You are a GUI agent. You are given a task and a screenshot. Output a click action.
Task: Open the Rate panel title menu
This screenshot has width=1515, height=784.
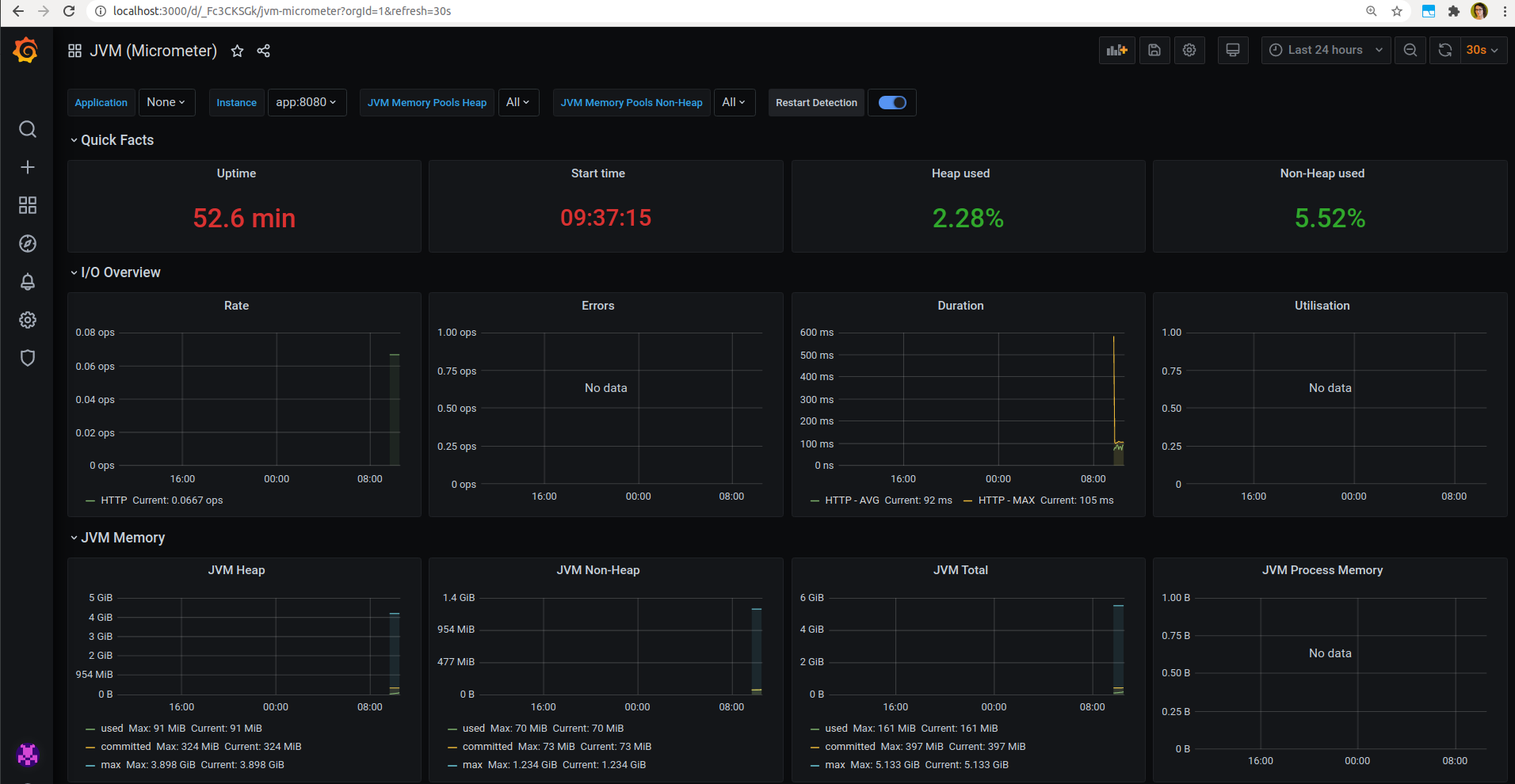(236, 306)
